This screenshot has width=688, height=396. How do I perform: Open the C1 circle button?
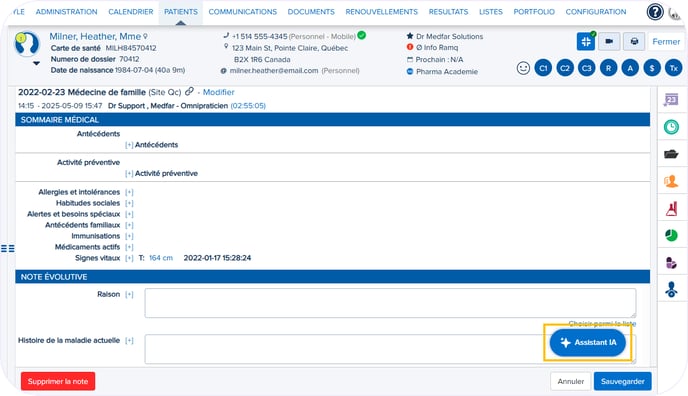pyautogui.click(x=543, y=68)
